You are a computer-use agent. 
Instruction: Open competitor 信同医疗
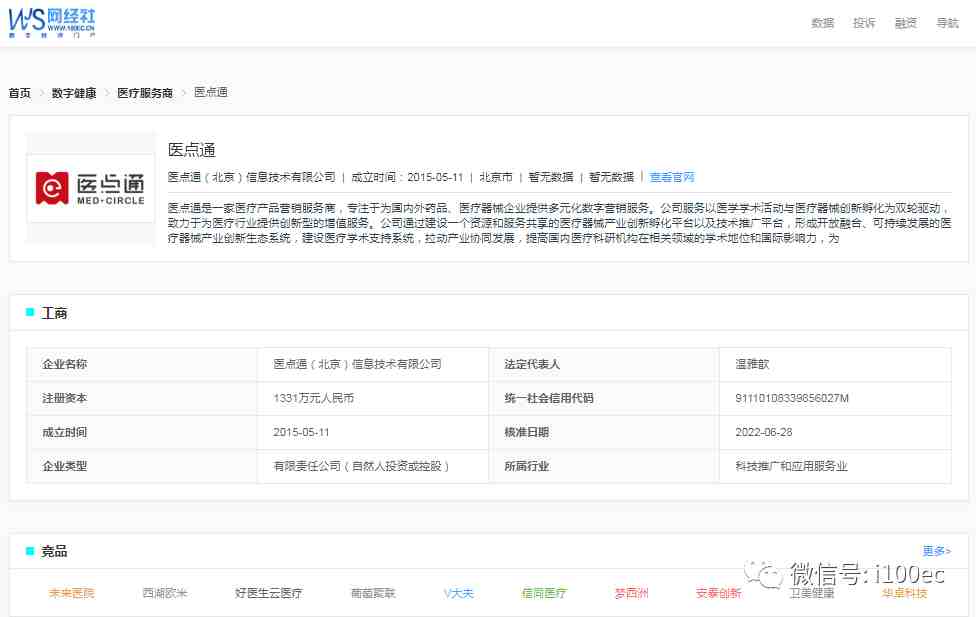[x=544, y=593]
